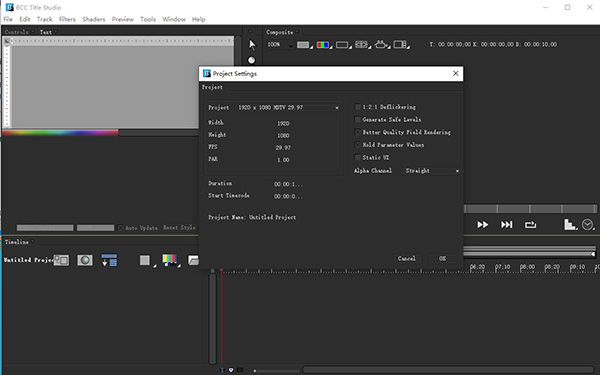This screenshot has width=600, height=375.
Task: Enable Static UI checkbox
Action: (358, 158)
